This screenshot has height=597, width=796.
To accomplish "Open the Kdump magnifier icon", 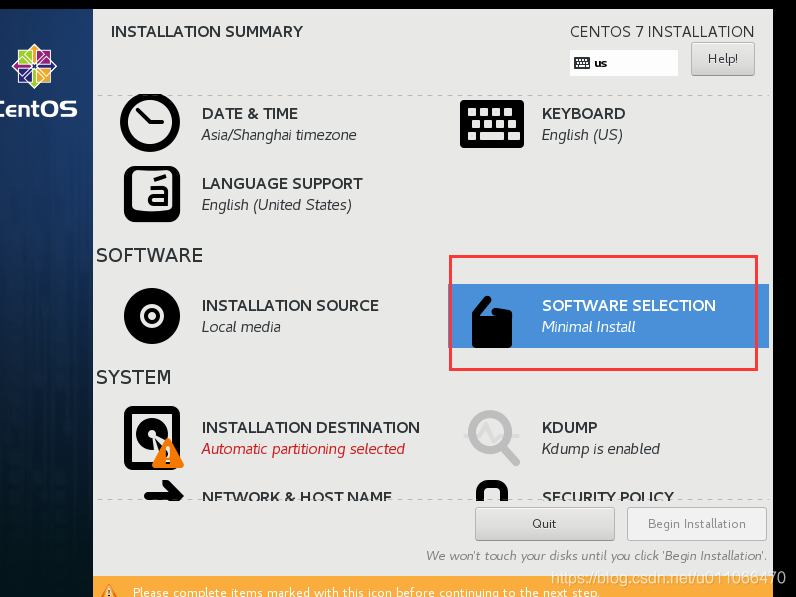I will click(x=492, y=438).
